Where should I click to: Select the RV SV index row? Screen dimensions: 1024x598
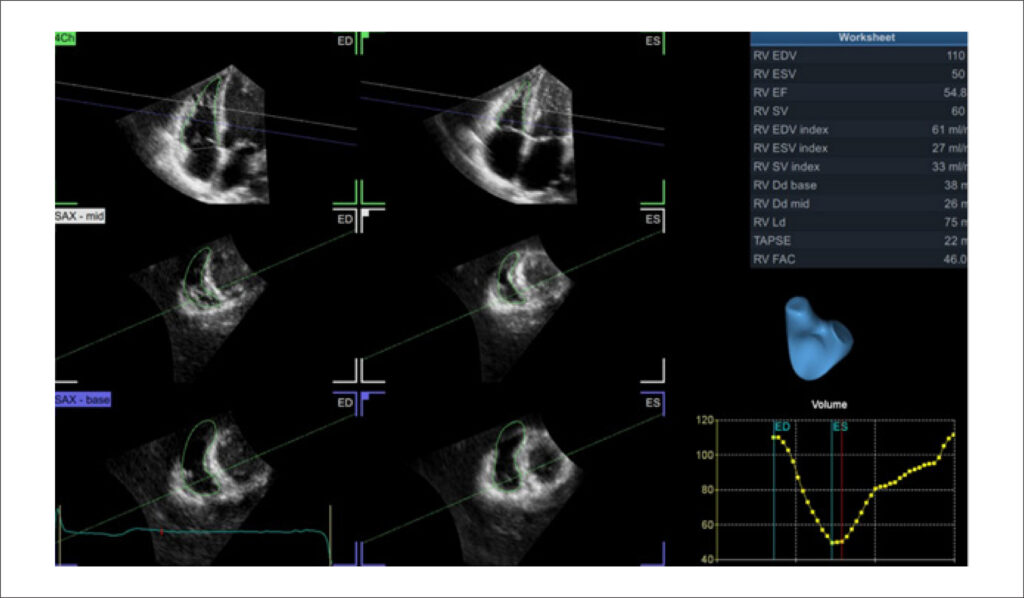click(859, 166)
